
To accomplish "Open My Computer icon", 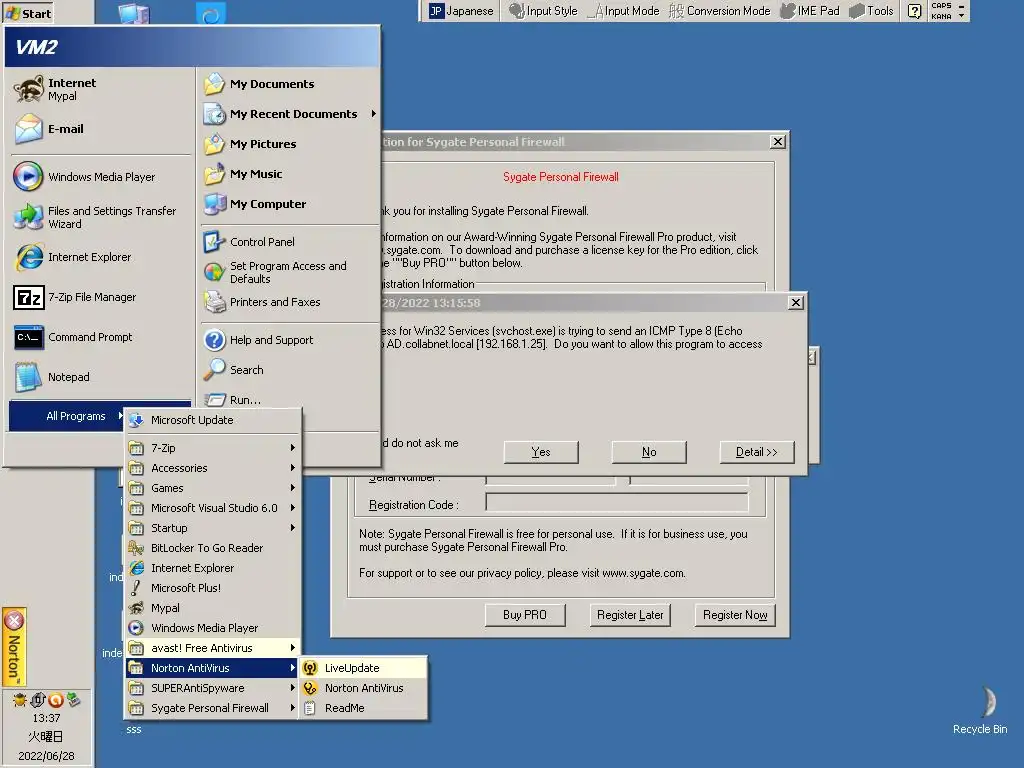I will pos(214,204).
